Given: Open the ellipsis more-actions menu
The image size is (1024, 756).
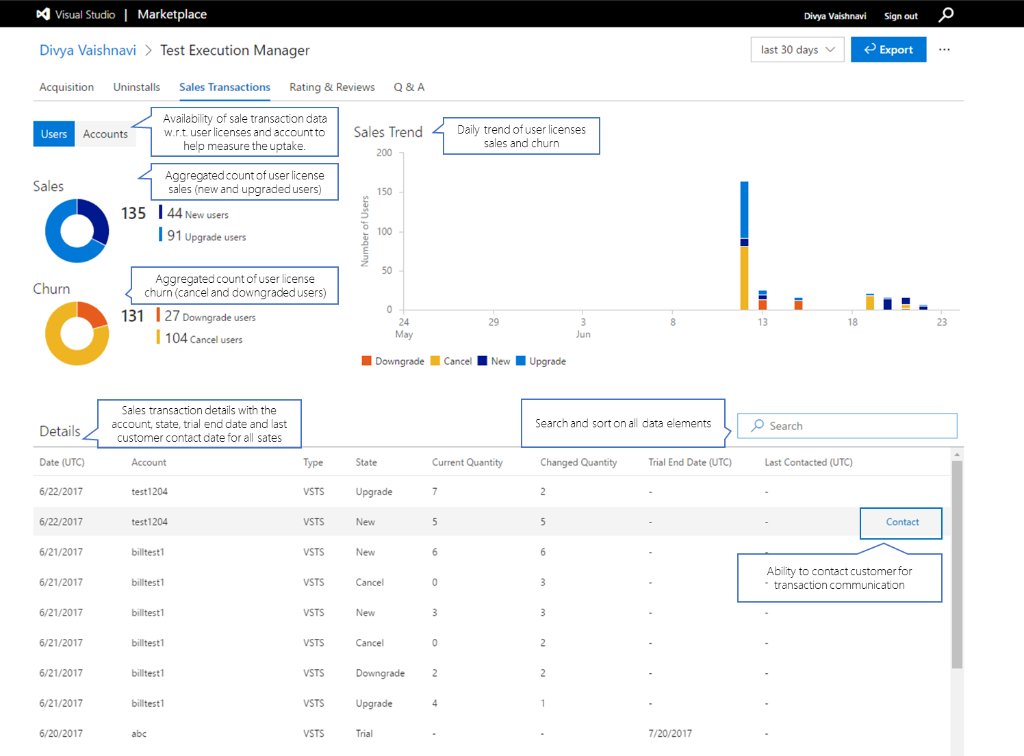Looking at the screenshot, I should coord(944,49).
